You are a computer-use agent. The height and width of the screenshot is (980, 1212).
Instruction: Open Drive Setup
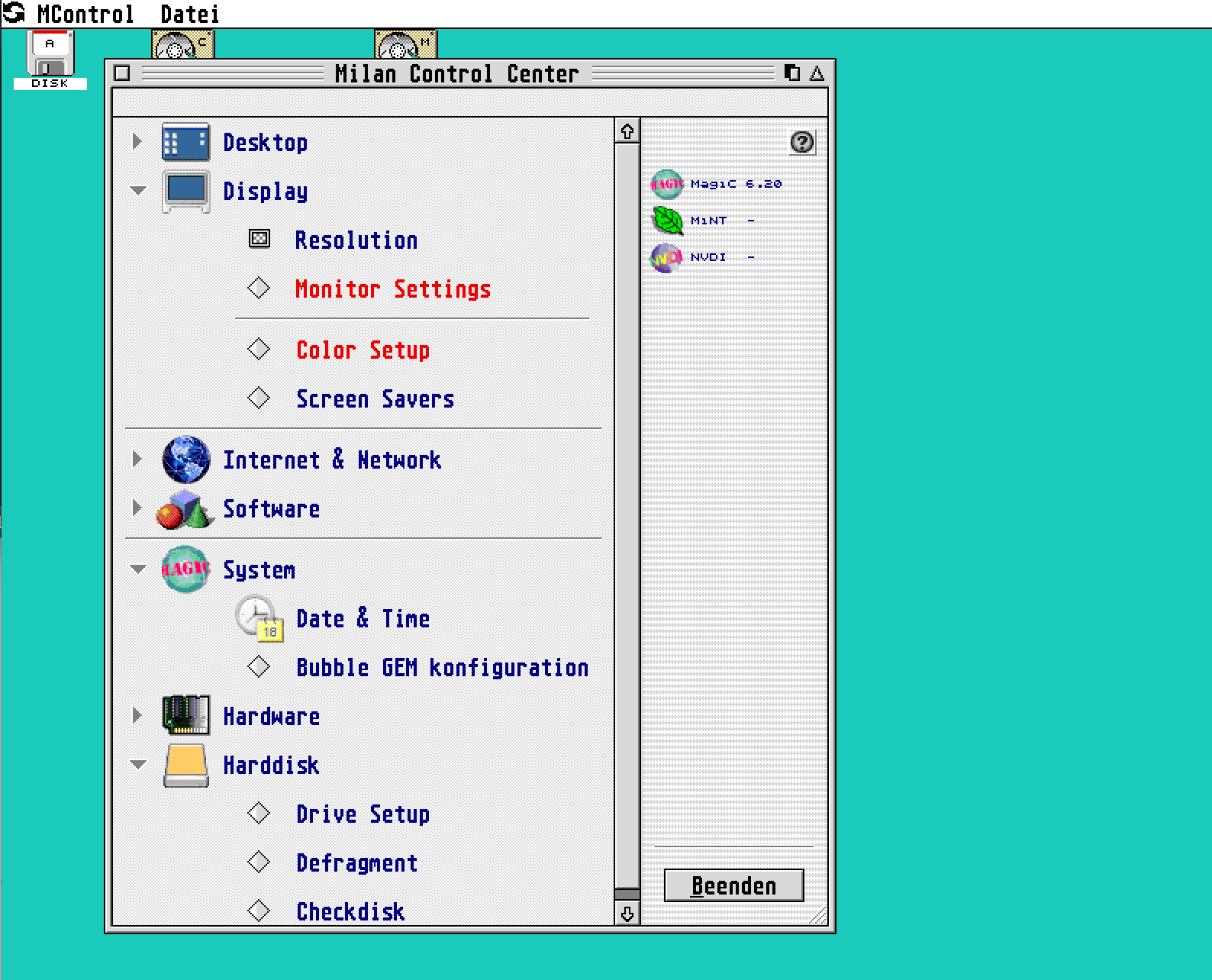[363, 814]
